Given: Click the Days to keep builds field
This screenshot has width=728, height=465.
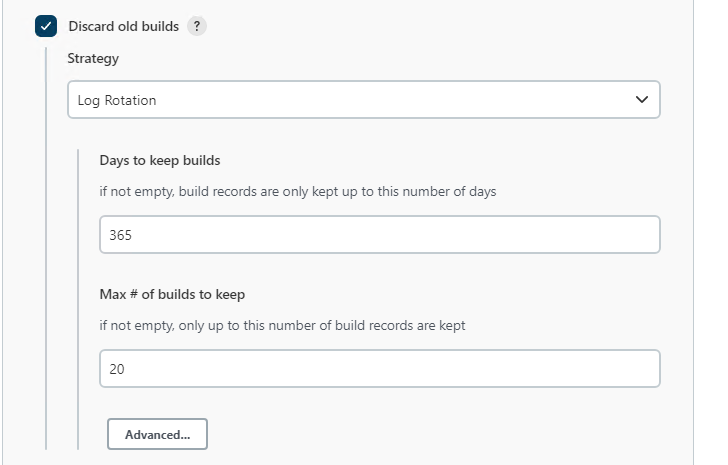Looking at the screenshot, I should (x=380, y=235).
